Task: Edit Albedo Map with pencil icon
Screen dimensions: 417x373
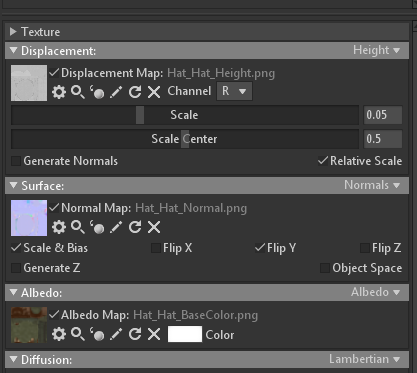Action: tap(116, 334)
